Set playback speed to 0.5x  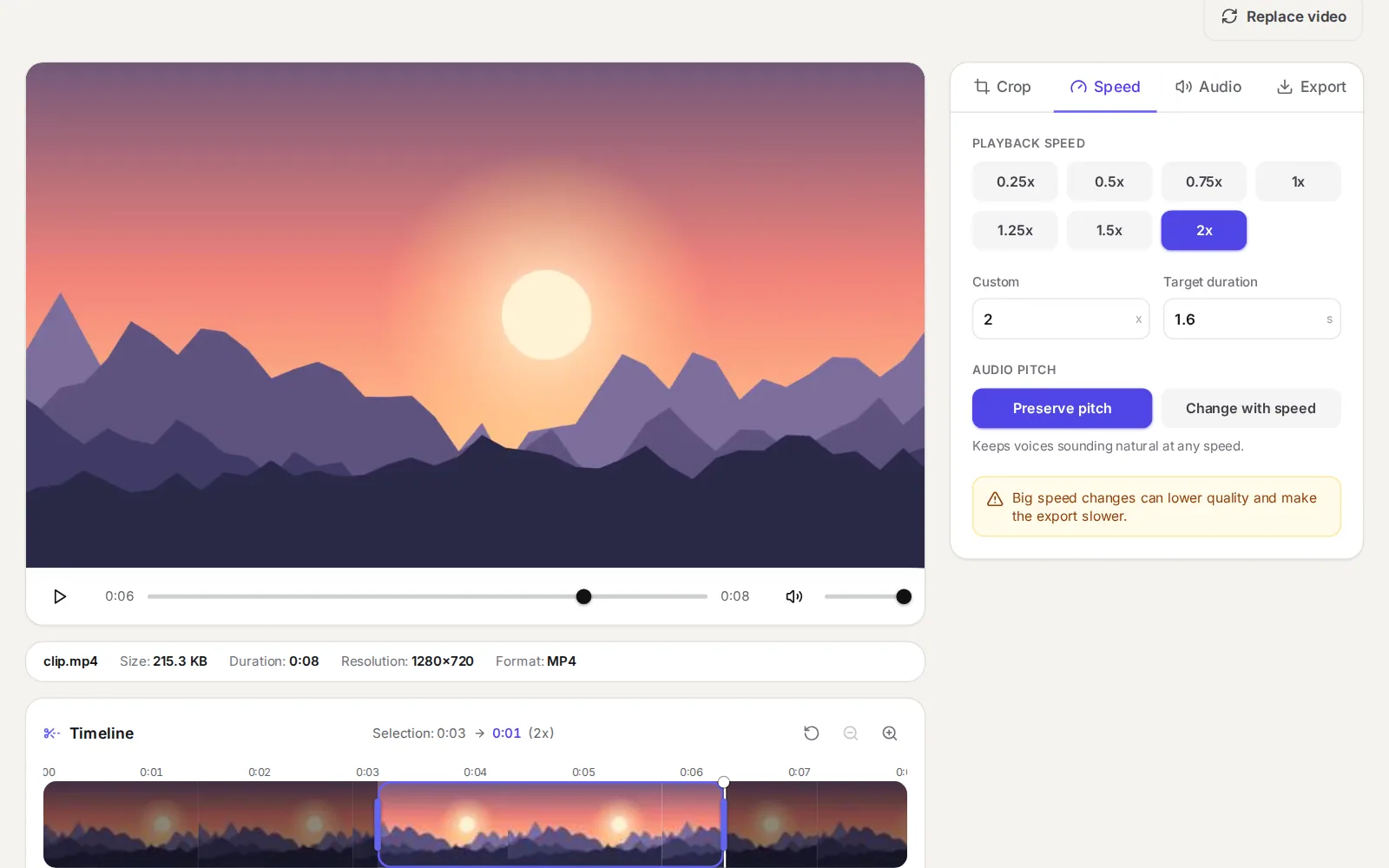1109,181
